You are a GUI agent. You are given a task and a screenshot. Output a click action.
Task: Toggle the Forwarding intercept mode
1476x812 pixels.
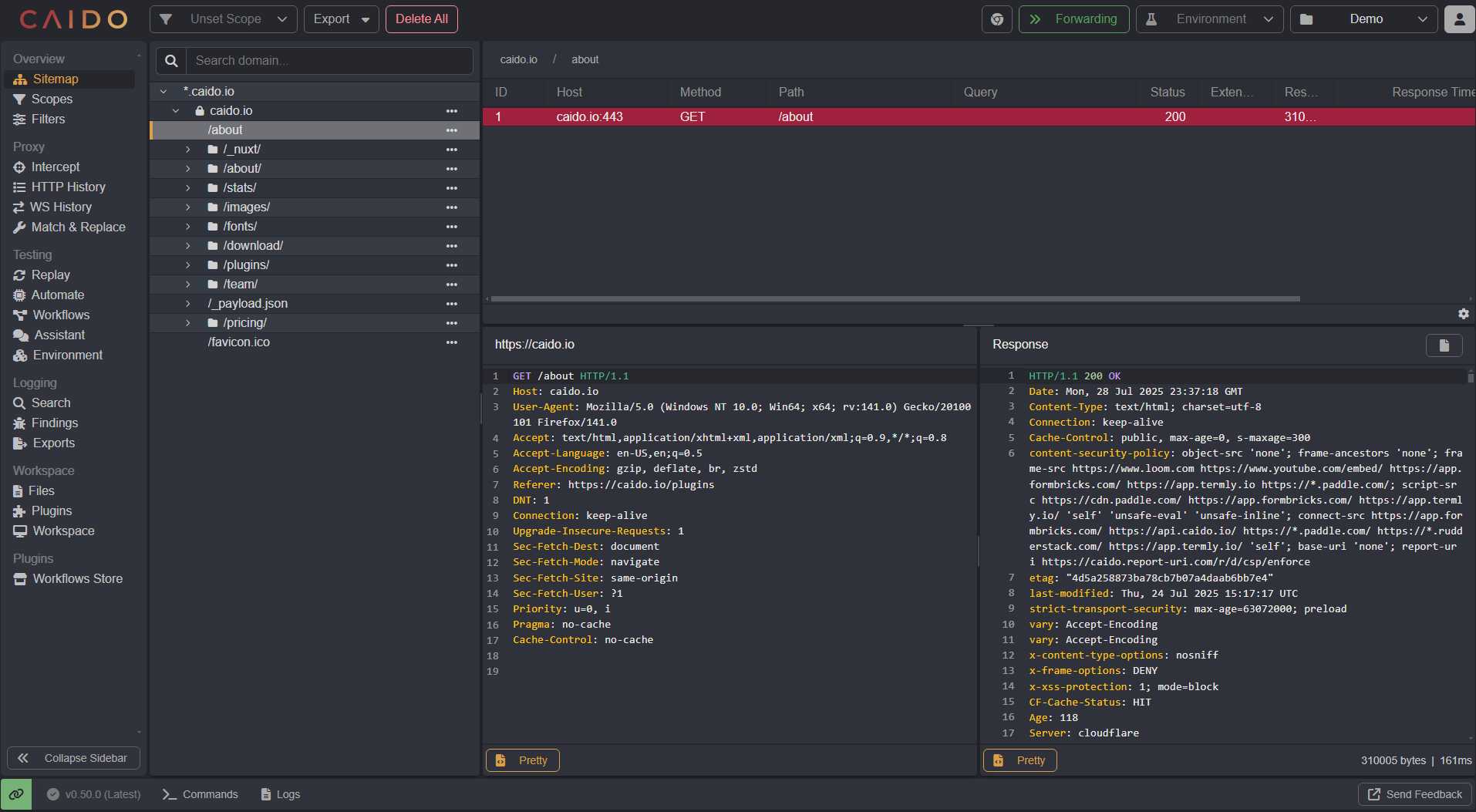tap(1074, 19)
